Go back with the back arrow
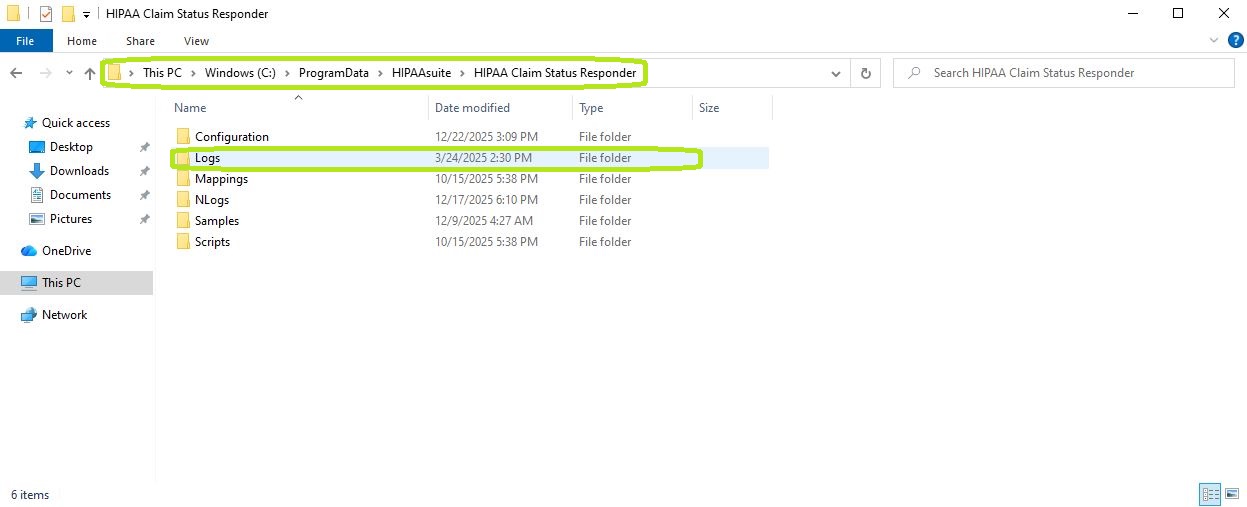1247x507 pixels. pos(16,73)
